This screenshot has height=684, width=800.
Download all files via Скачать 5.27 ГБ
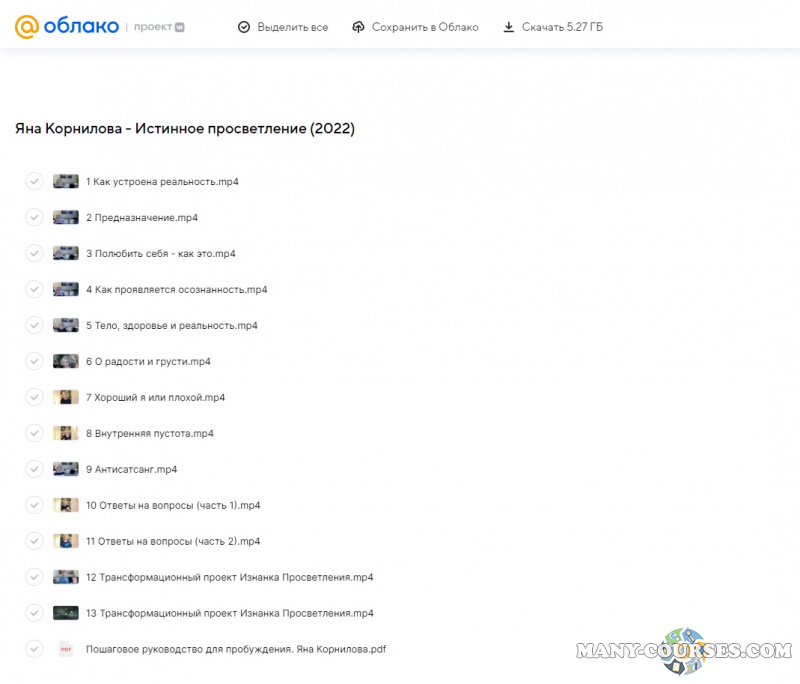tap(562, 27)
